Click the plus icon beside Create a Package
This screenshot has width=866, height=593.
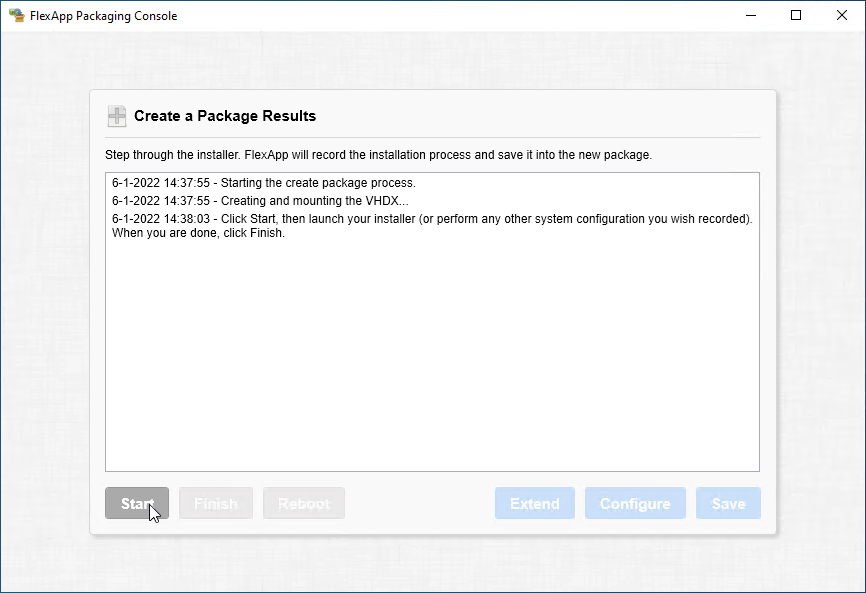pos(117,116)
